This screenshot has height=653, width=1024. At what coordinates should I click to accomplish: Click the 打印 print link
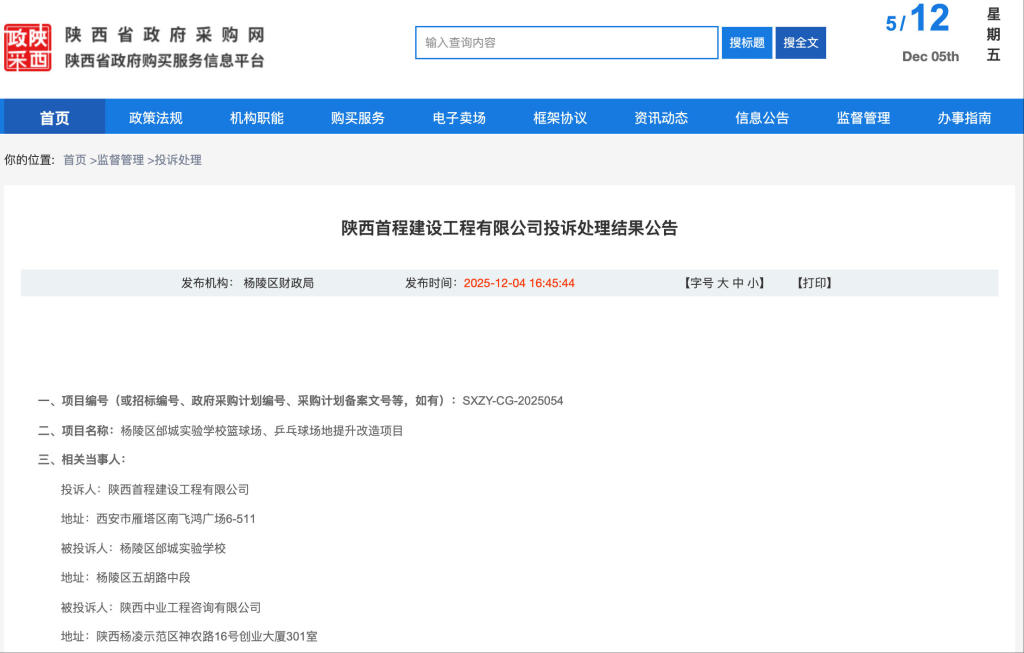click(x=814, y=283)
